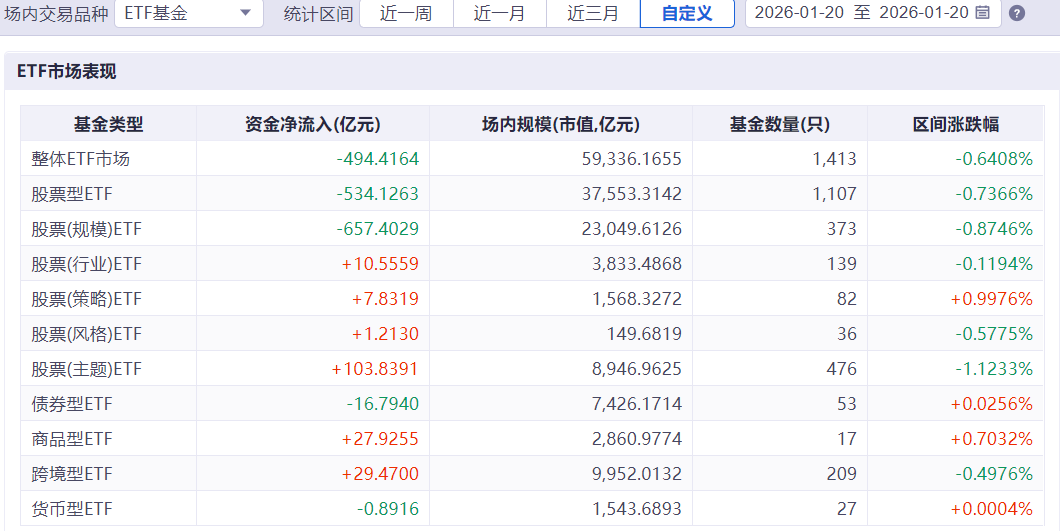Screen dimensions: 1060x531
Task: Click change value -1.1233%
Action: pos(994,369)
